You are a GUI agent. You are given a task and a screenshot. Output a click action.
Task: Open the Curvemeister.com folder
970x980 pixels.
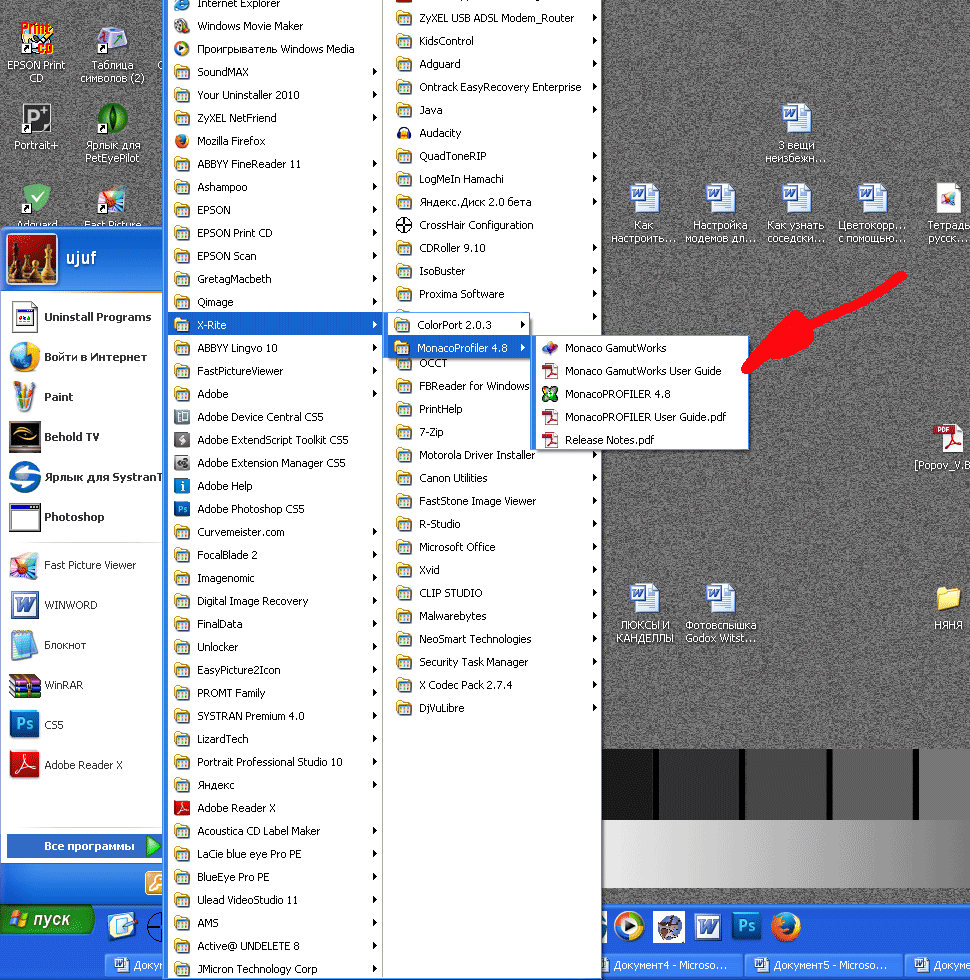(x=275, y=532)
